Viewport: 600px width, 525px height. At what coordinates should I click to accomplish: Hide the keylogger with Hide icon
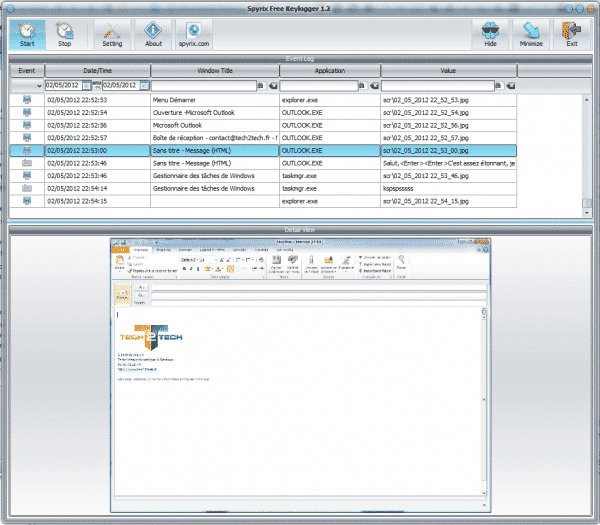click(x=490, y=33)
